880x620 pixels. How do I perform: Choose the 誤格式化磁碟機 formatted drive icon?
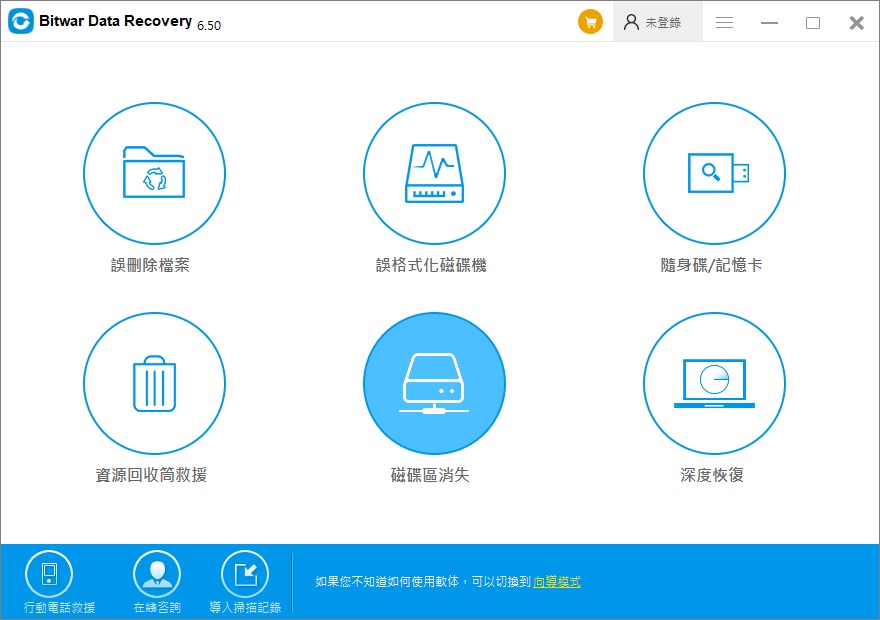[434, 173]
